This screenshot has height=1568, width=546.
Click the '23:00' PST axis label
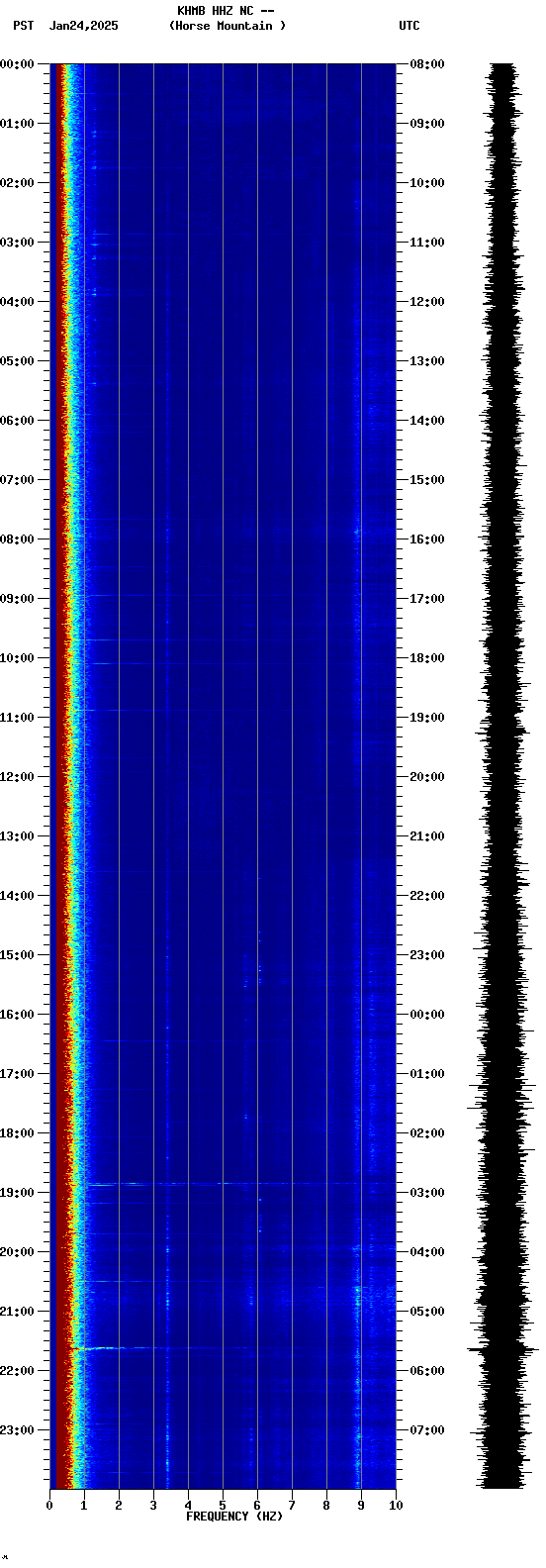pos(18,1430)
